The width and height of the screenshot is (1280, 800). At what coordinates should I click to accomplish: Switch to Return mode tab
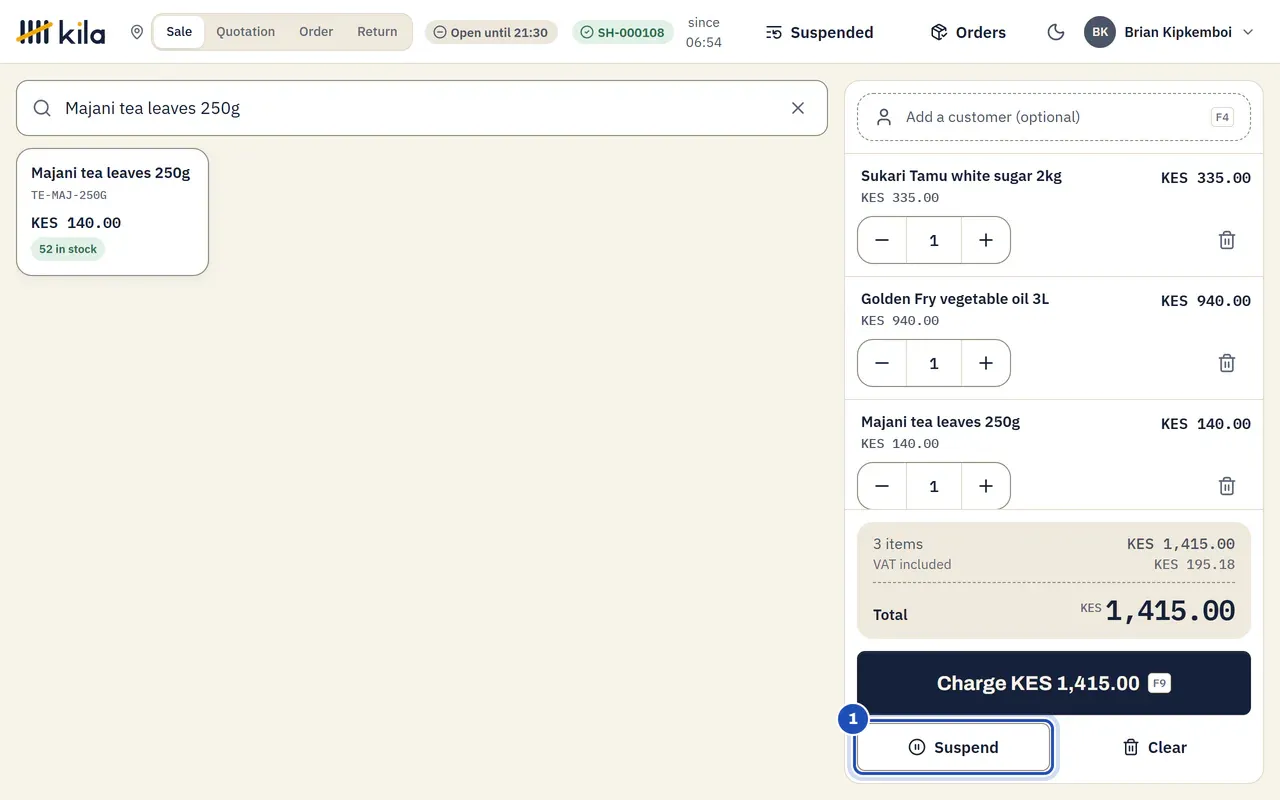point(377,32)
